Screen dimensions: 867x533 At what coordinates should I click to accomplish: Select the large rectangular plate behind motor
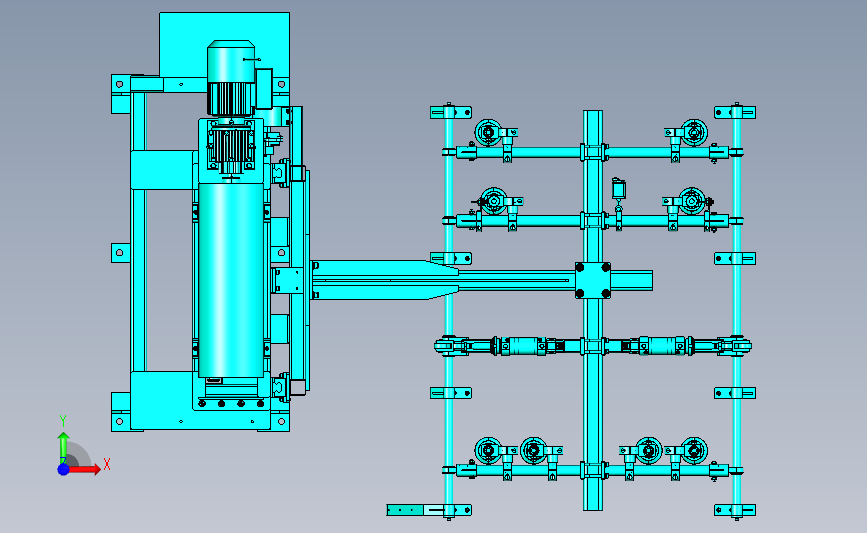tap(224, 44)
